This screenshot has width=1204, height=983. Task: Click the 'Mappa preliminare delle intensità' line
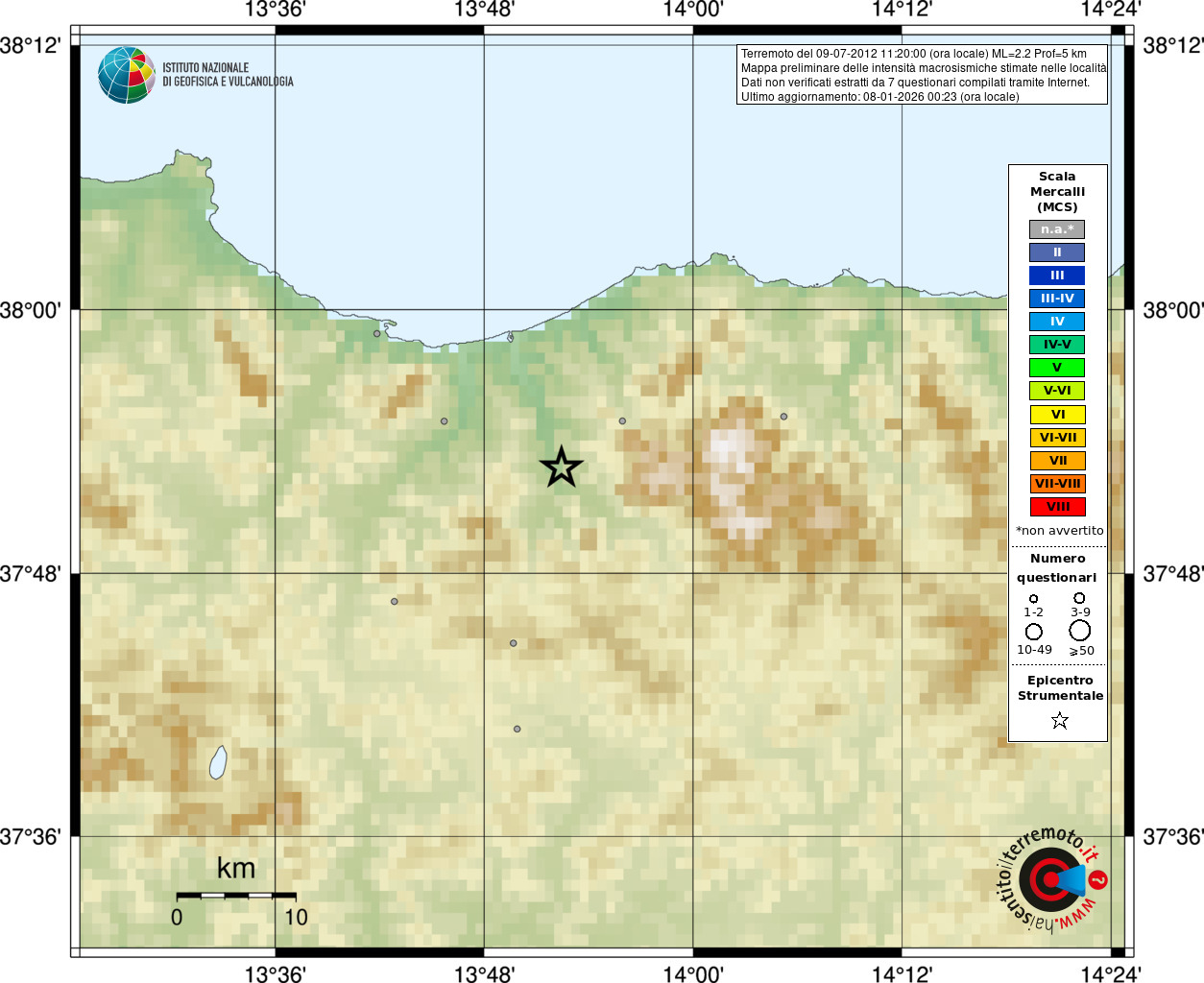pos(923,68)
